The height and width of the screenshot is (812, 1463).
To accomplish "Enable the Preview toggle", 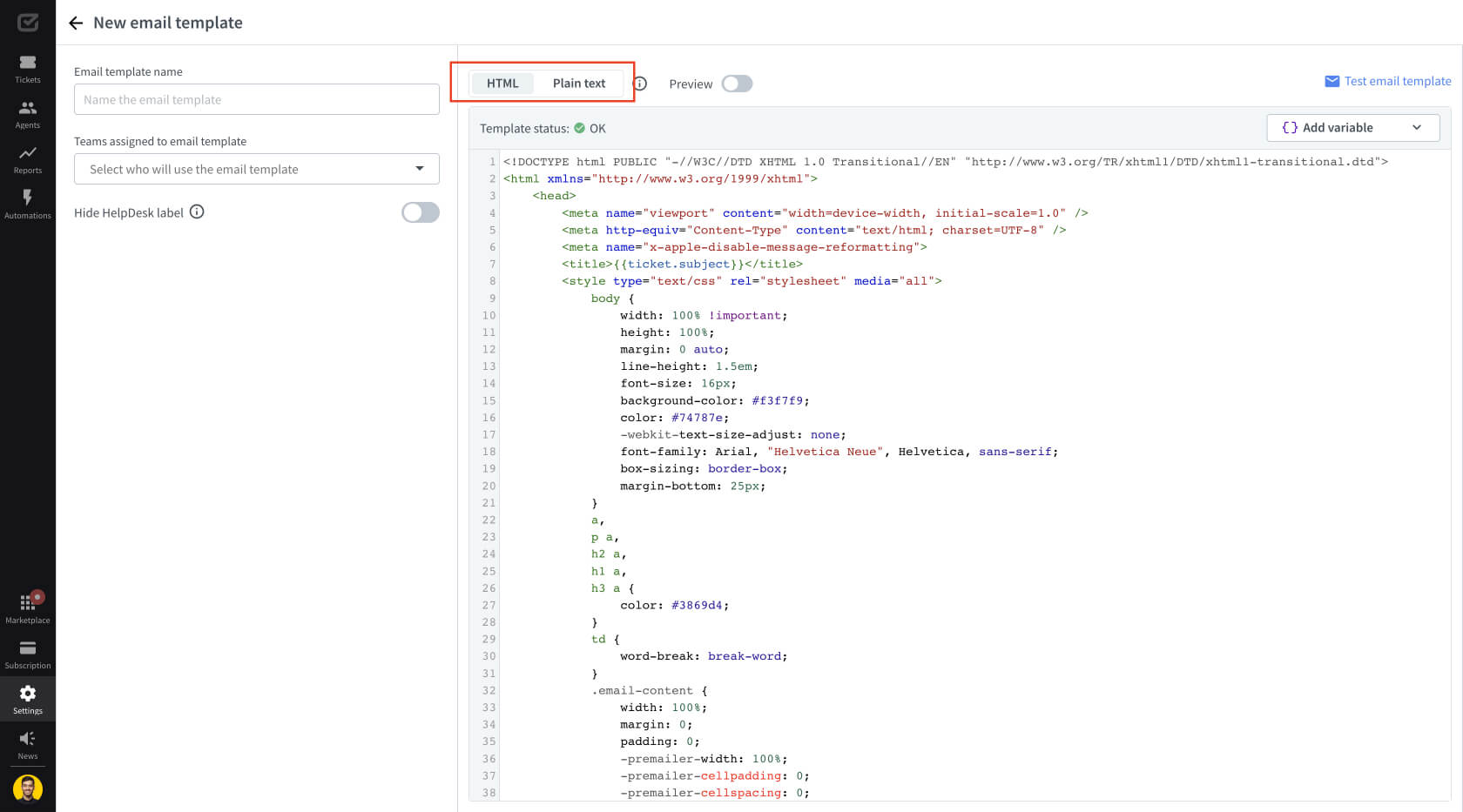I will 737,84.
